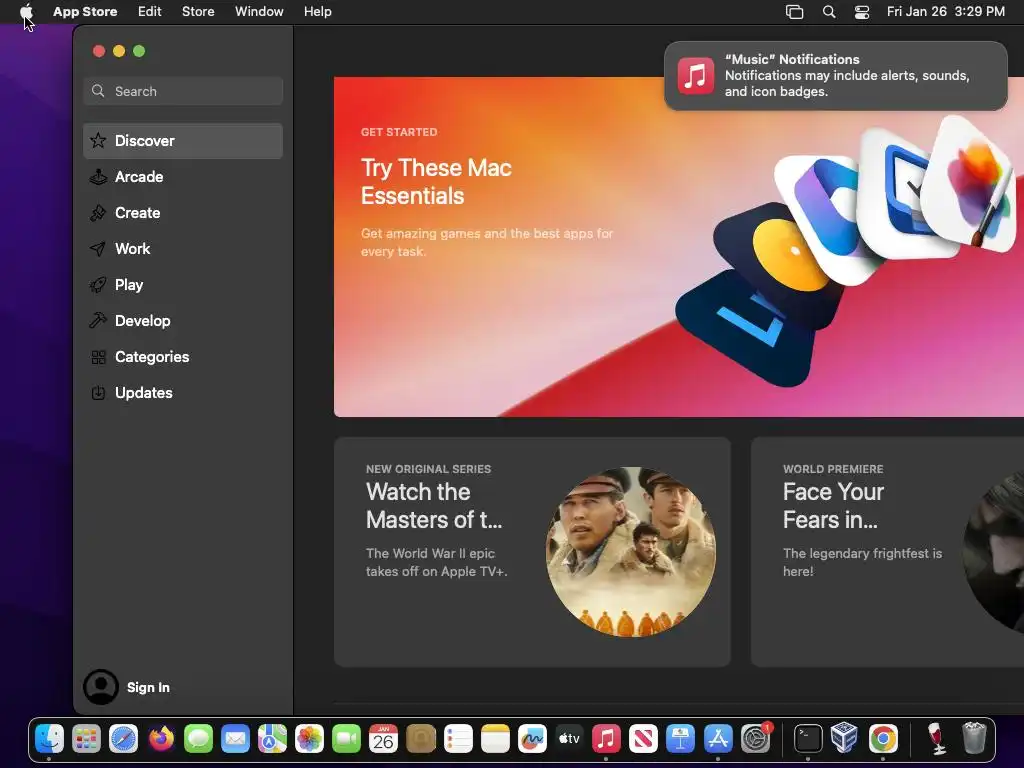Open Create via its paintbrush icon
The width and height of the screenshot is (1024, 768).
[x=98, y=212]
